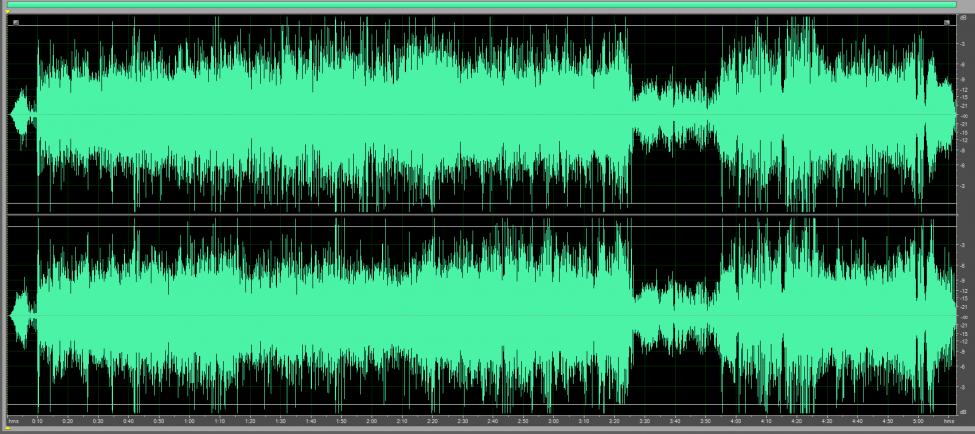Click the 1:30 mark on time ruler

click(280, 420)
